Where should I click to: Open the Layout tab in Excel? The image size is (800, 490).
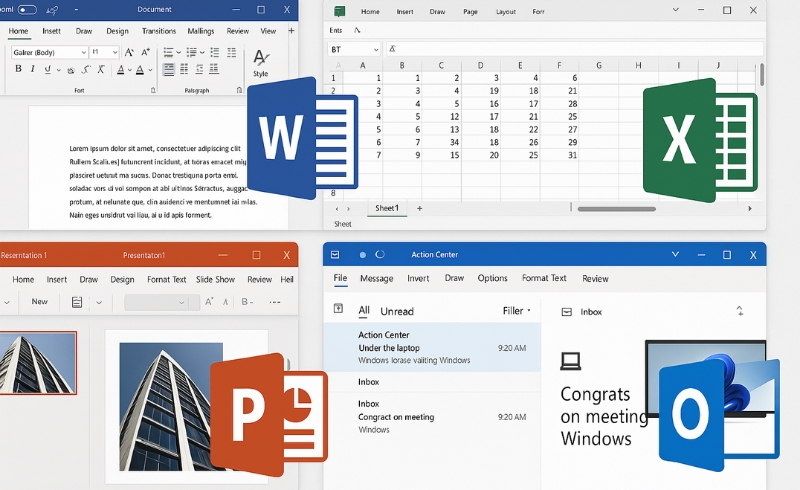506,12
